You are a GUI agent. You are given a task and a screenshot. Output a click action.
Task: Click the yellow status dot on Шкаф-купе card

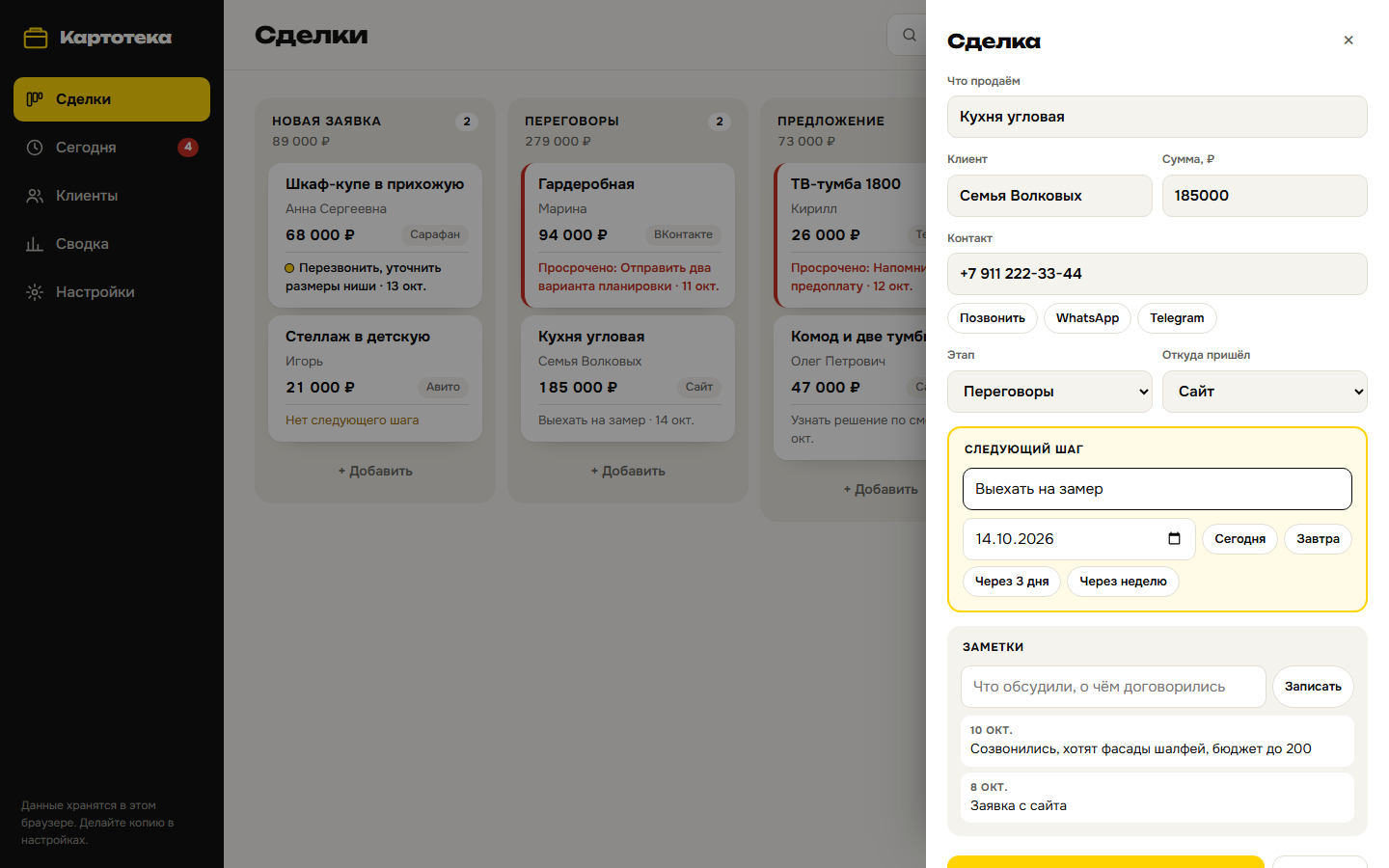289,268
